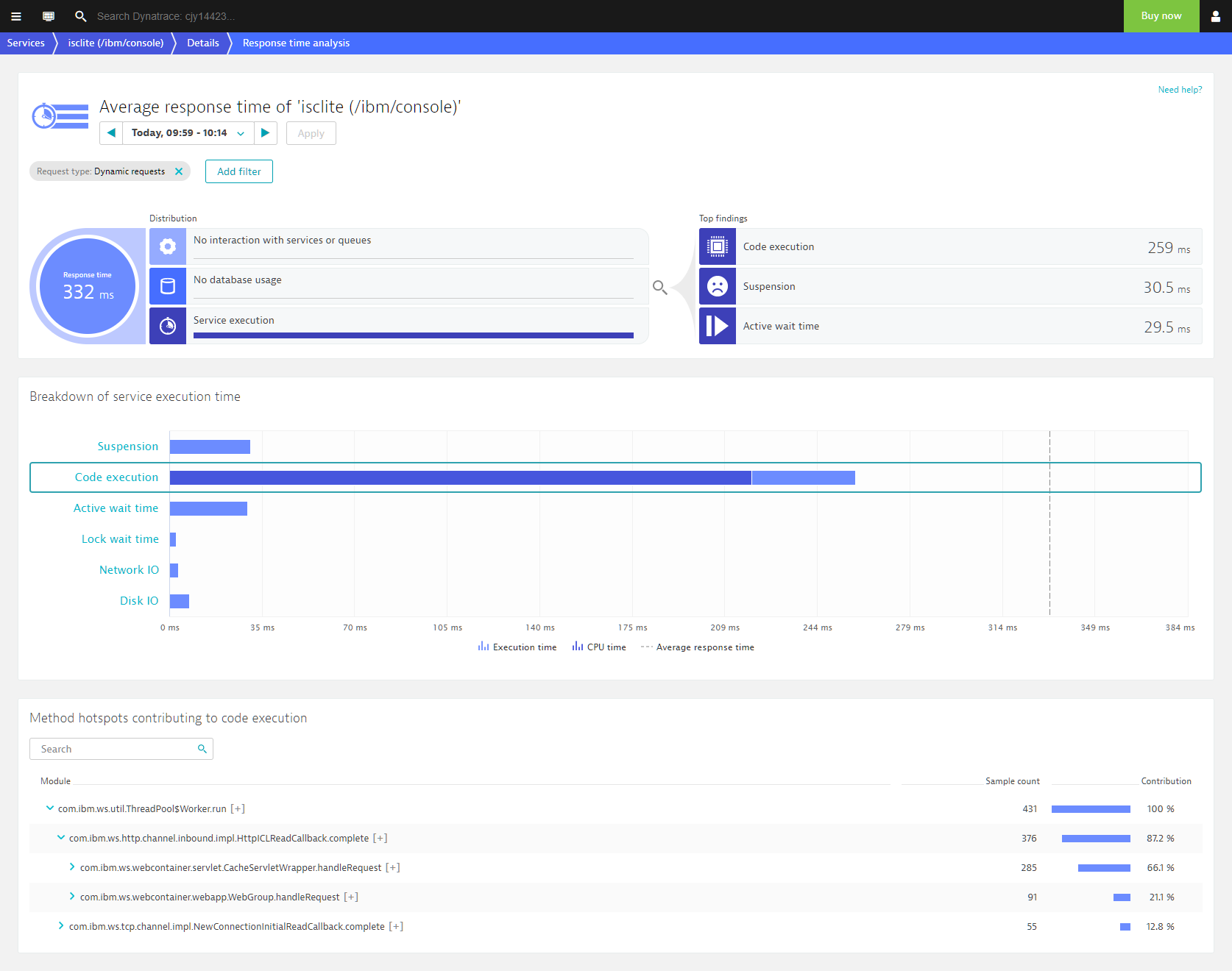Viewport: 1232px width, 971px height.
Task: Go to Services breadcrumb
Action: [x=26, y=43]
